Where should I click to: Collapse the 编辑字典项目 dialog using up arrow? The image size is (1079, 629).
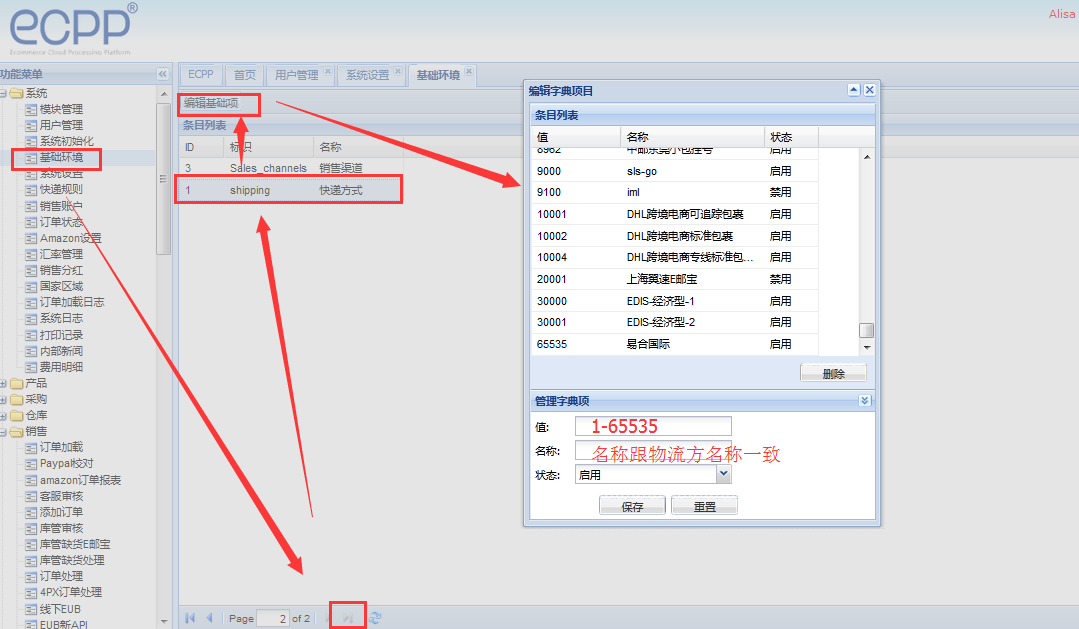[x=853, y=90]
